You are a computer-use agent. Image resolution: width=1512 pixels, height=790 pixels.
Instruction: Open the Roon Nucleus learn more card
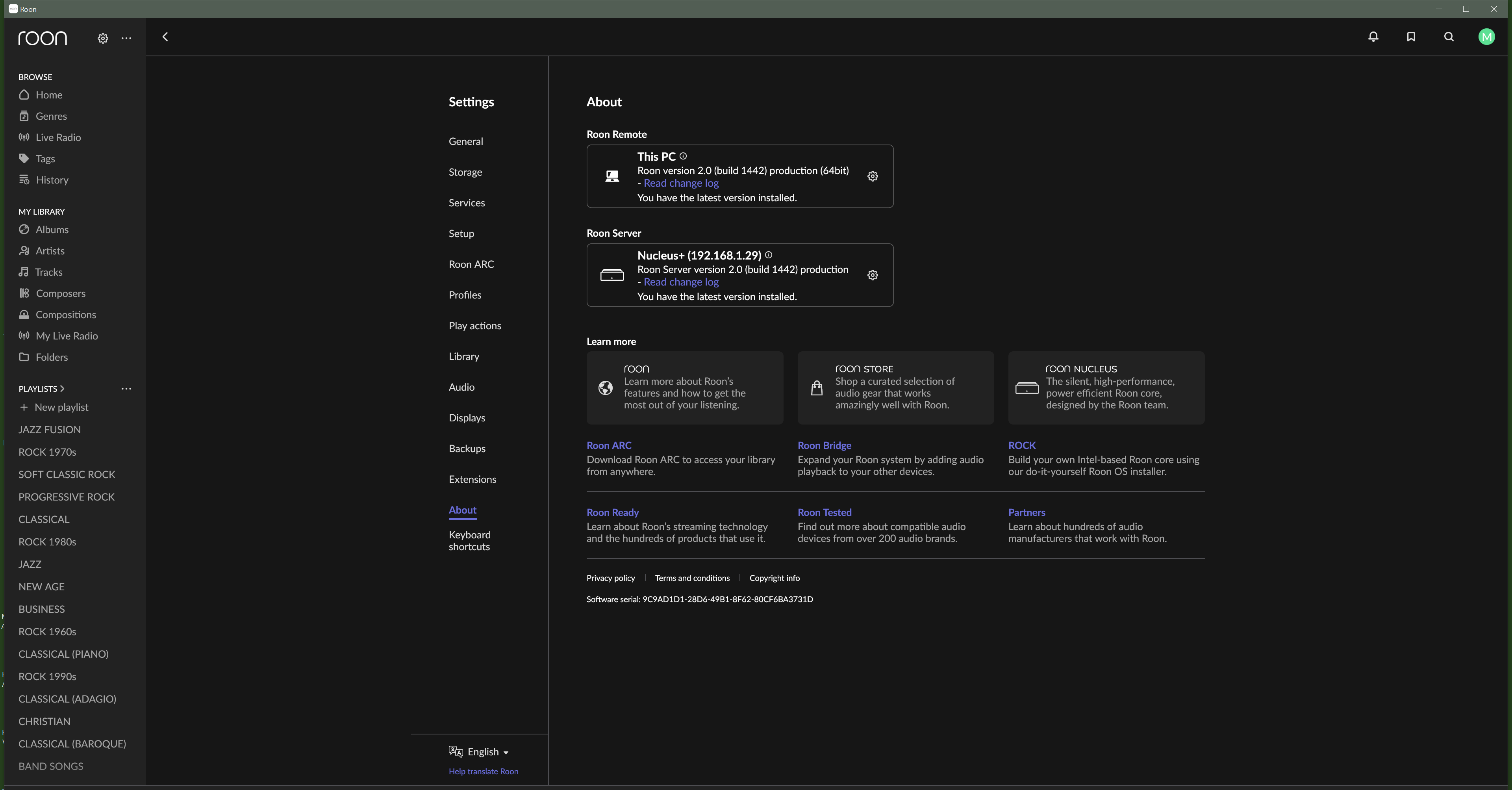[x=1106, y=388]
